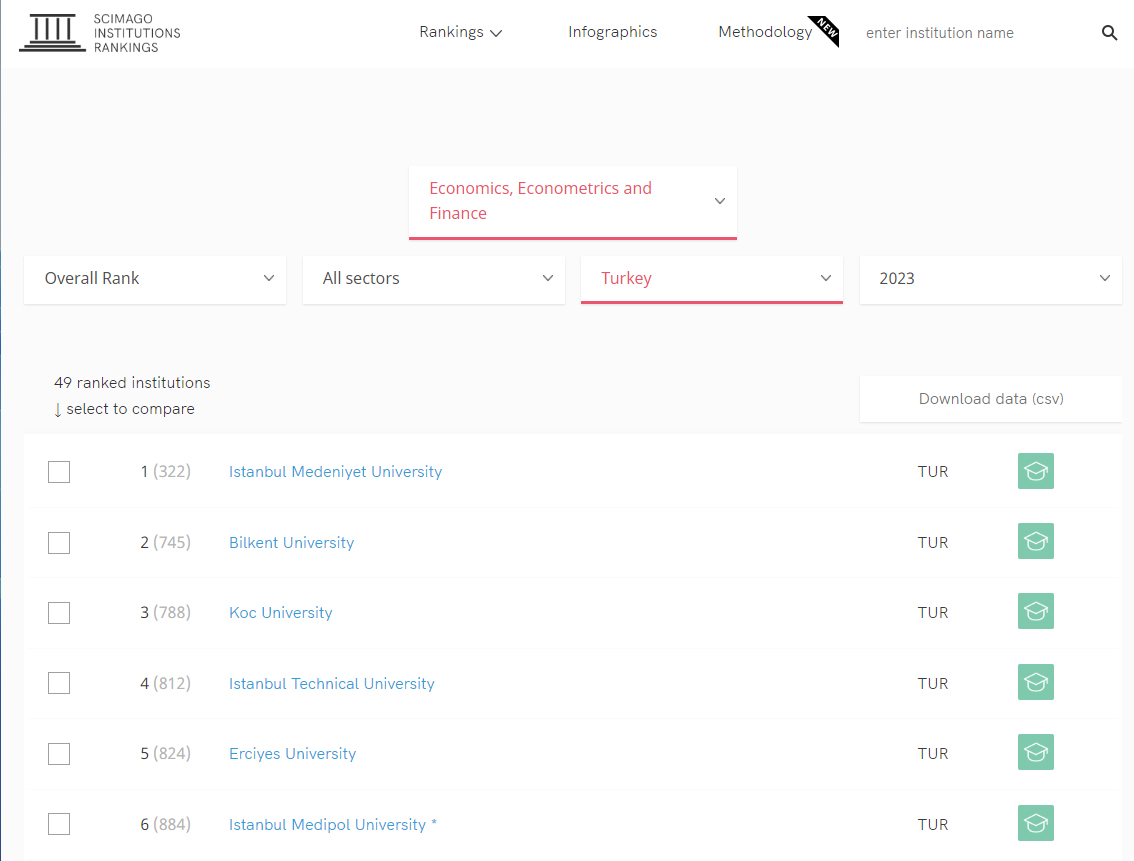The height and width of the screenshot is (861, 1134).
Task: Click rank text '3 (788)'
Action: click(166, 612)
